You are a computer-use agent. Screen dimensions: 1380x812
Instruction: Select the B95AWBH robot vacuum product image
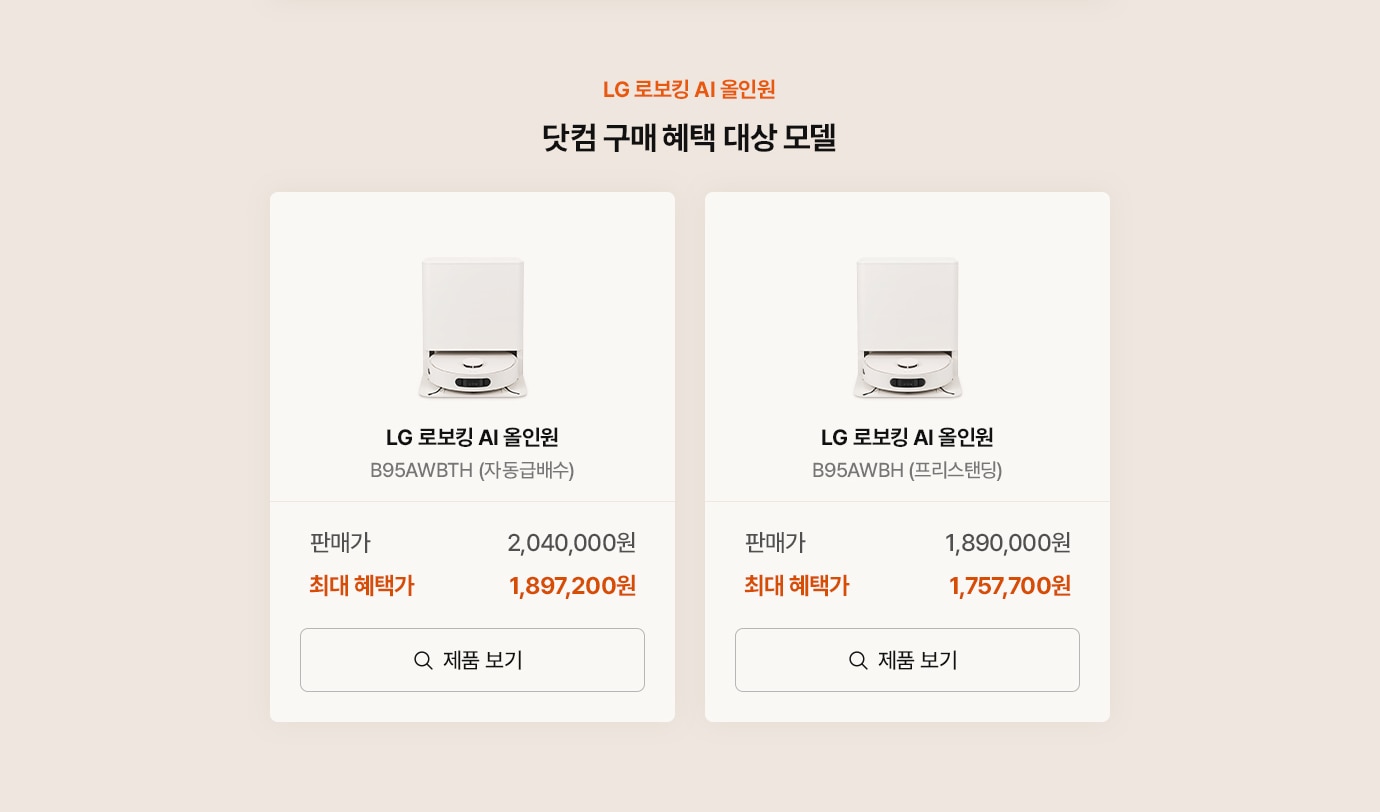[x=908, y=328]
